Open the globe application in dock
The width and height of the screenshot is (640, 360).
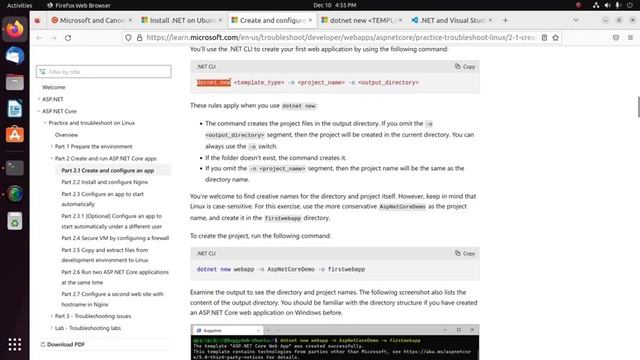15,194
